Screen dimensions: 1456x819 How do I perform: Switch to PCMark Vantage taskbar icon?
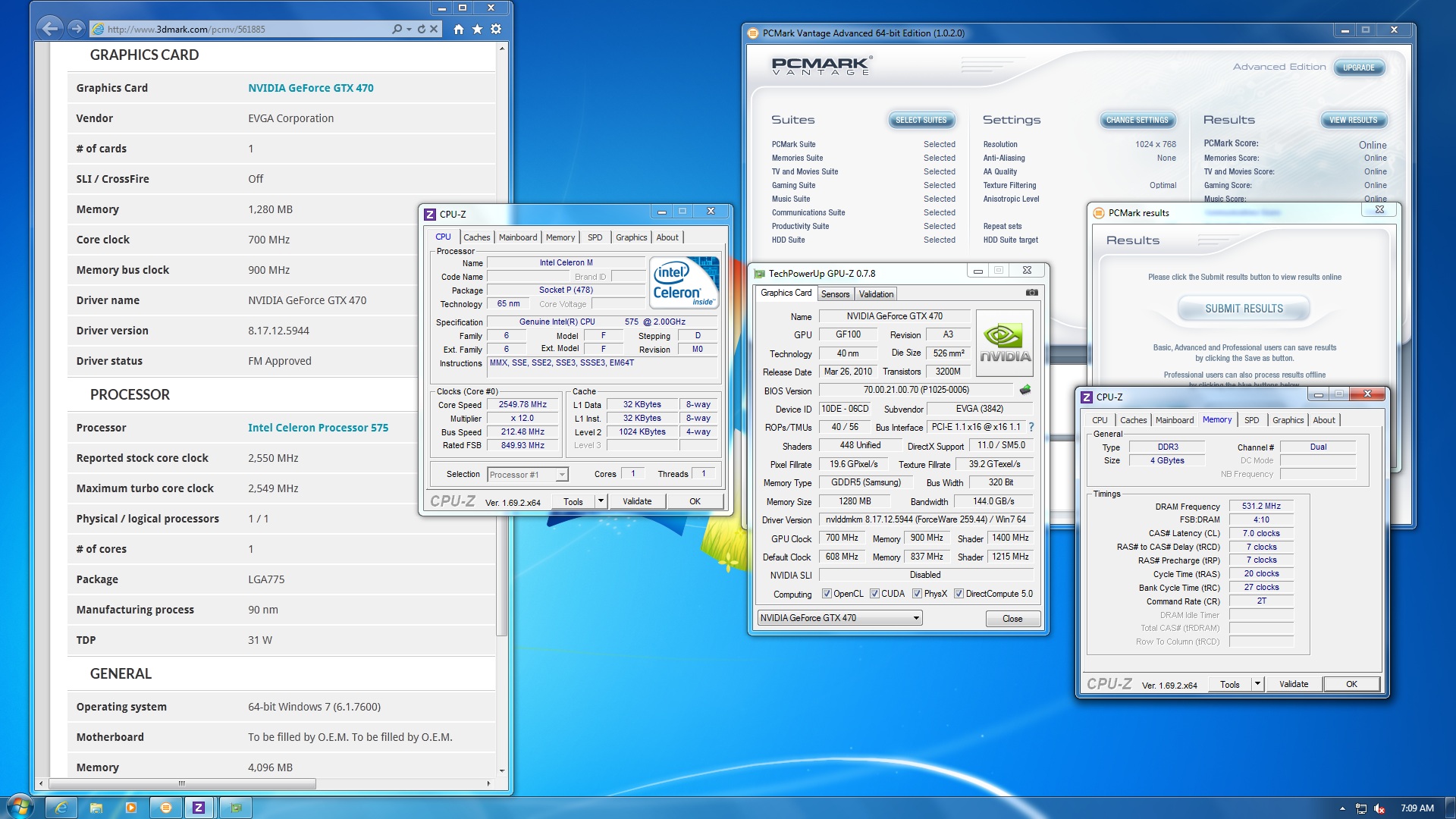pos(166,808)
